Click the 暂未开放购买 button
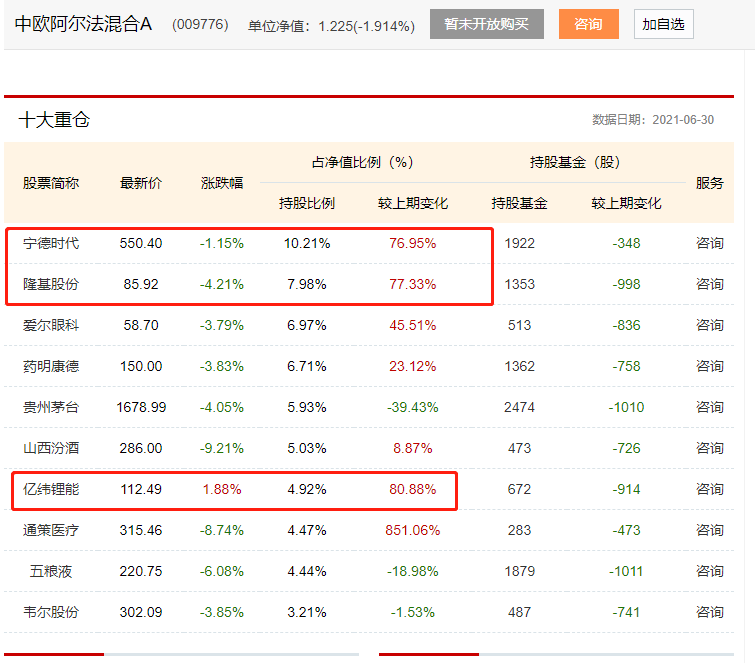Image resolution: width=755 pixels, height=663 pixels. pos(486,24)
